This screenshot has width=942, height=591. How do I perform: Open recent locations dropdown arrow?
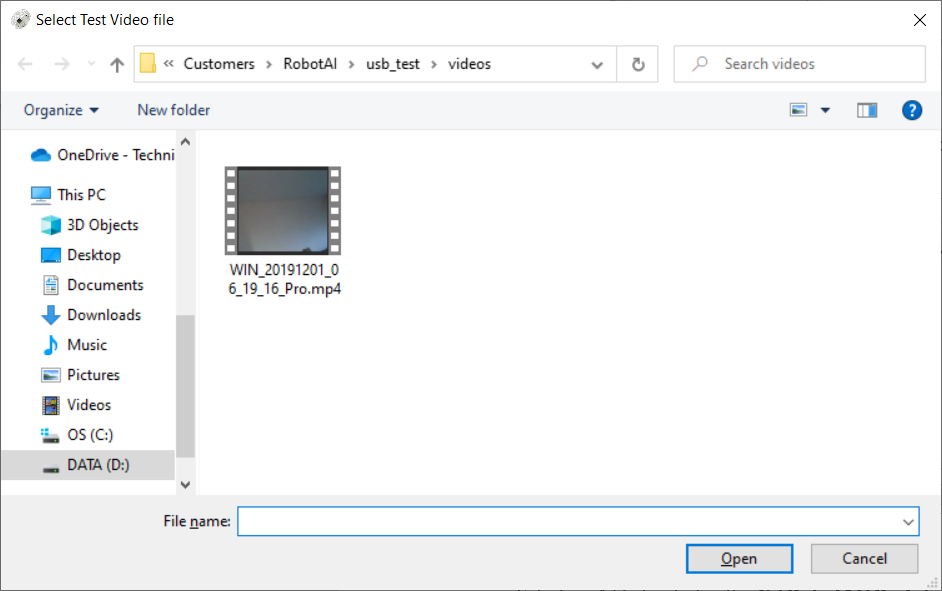coord(91,64)
